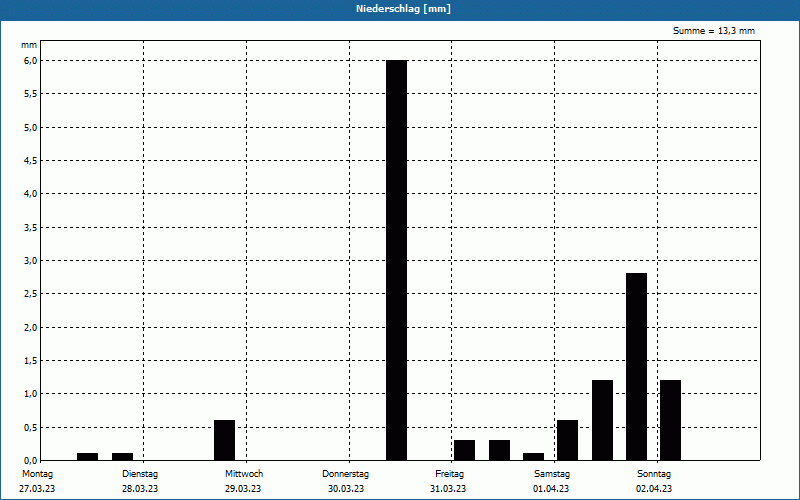Click the bar reaching about 2,8 mm
Screen dimensions: 800x500
pyautogui.click(x=636, y=367)
